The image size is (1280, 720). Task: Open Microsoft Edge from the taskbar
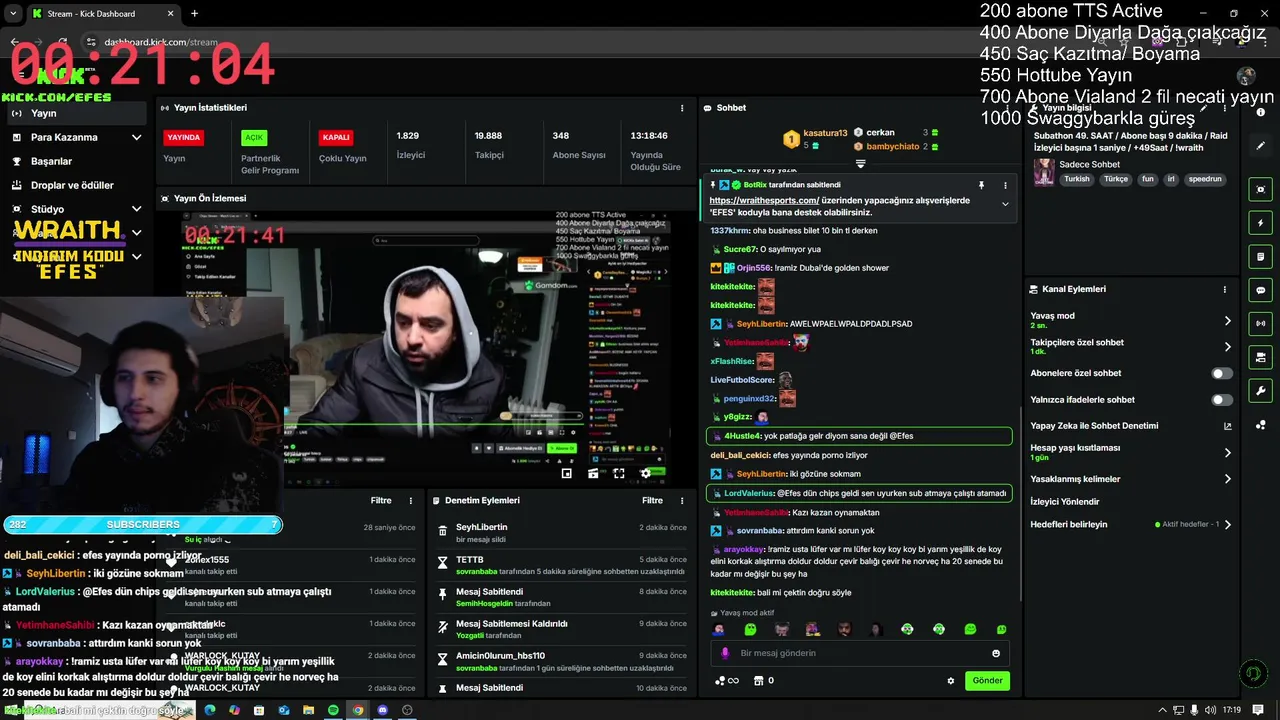209,710
